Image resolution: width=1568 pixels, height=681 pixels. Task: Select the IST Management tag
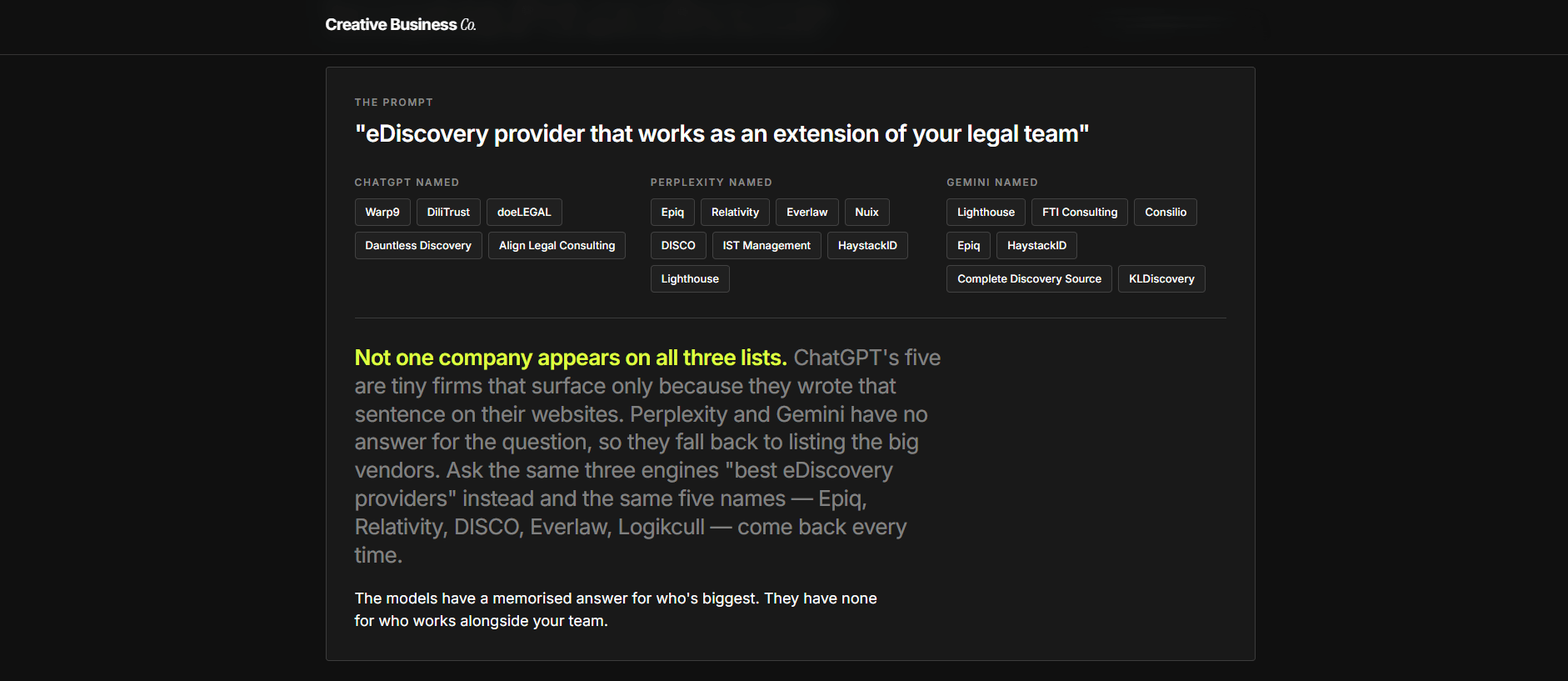[767, 246]
